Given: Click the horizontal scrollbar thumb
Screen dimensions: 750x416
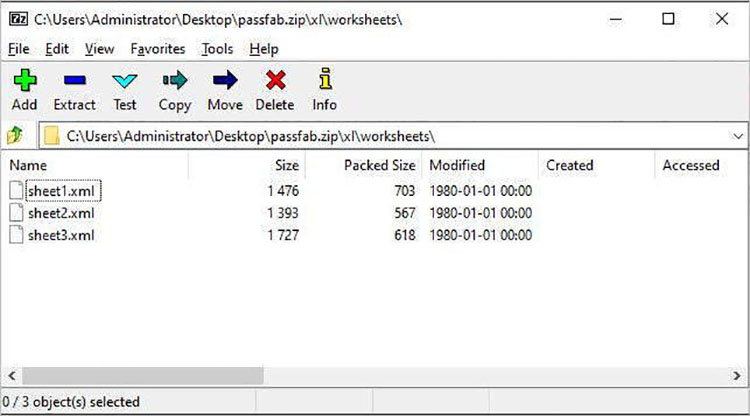Looking at the screenshot, I should [143, 376].
